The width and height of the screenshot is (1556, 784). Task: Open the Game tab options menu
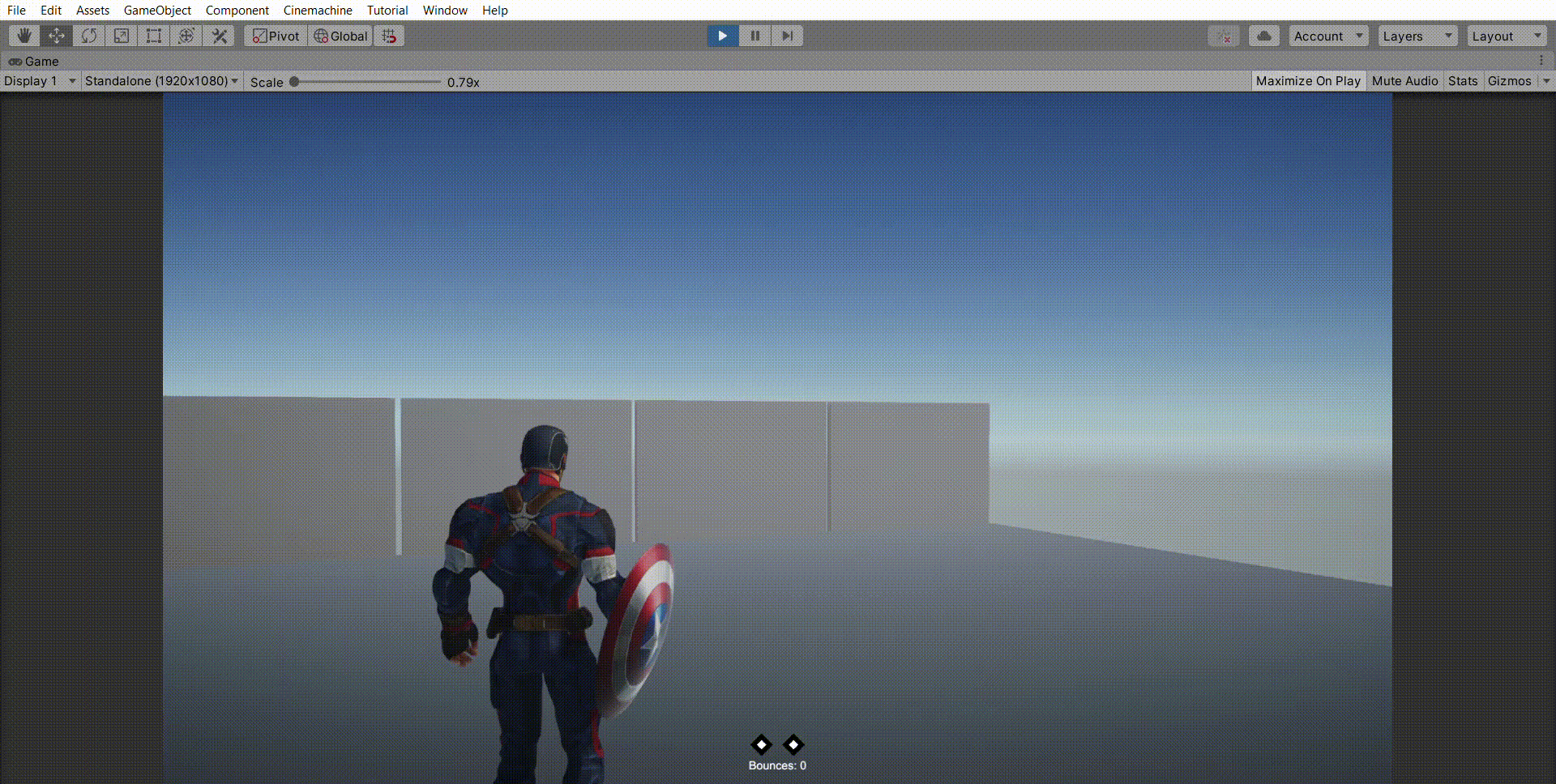tap(1541, 61)
